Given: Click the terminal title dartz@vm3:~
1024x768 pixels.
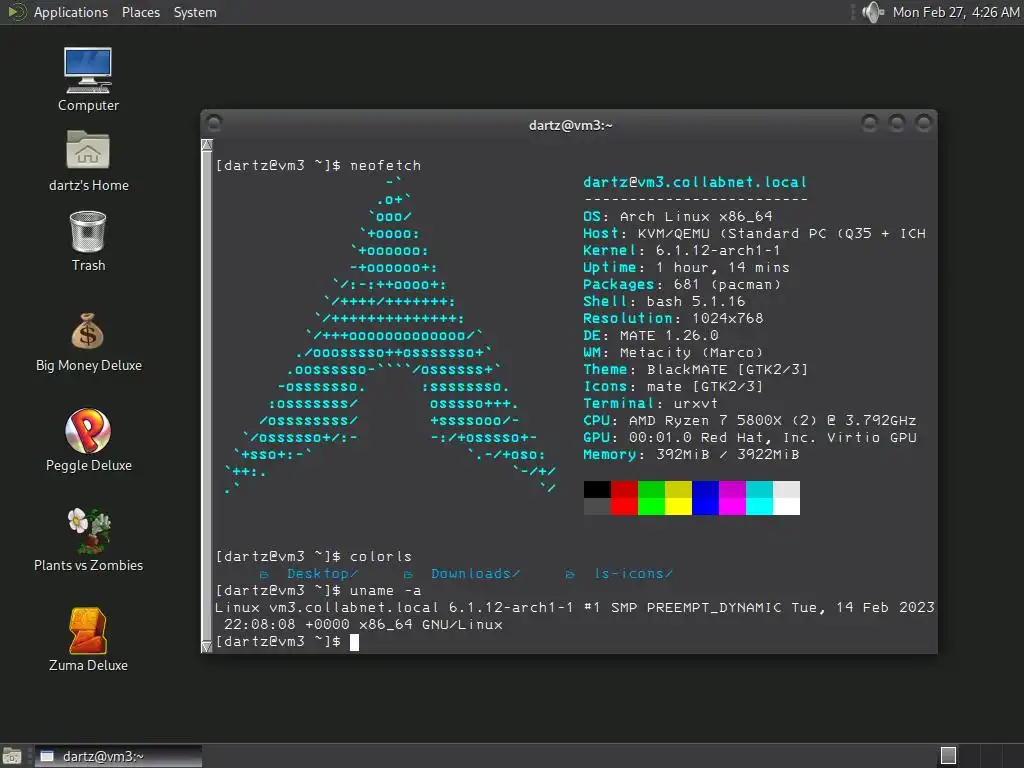Looking at the screenshot, I should click(x=570, y=125).
